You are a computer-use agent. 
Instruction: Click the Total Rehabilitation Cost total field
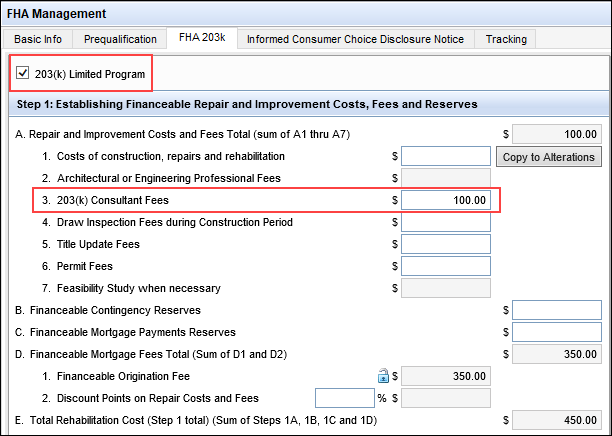click(x=557, y=420)
